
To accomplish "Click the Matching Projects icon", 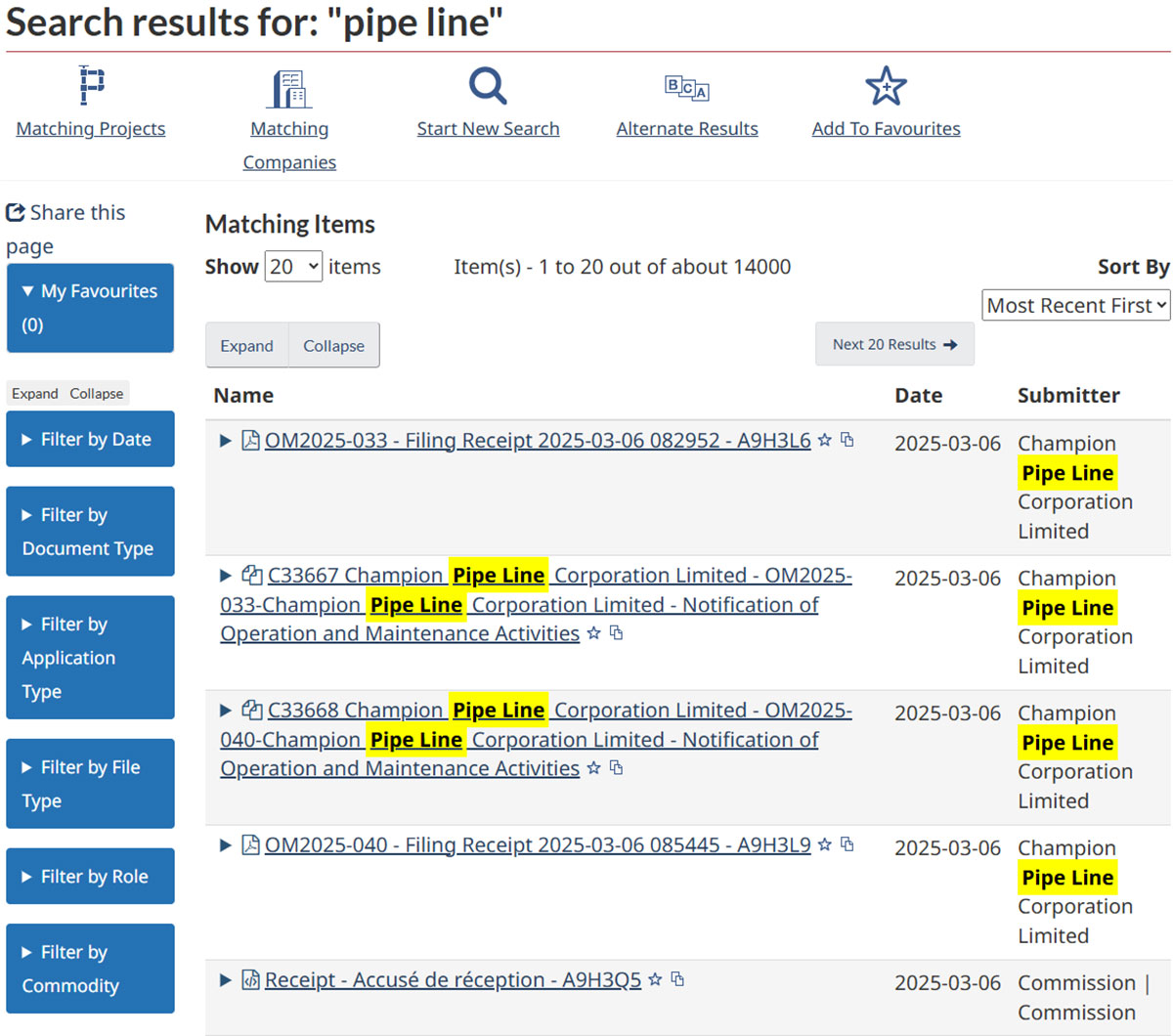I will pyautogui.click(x=91, y=85).
